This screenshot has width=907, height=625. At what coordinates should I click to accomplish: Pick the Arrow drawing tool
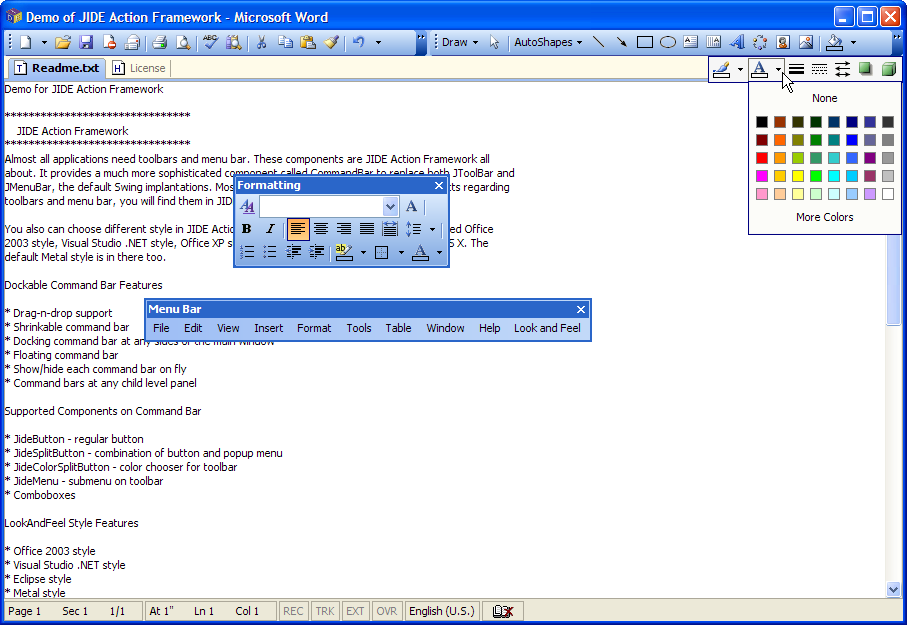[622, 42]
